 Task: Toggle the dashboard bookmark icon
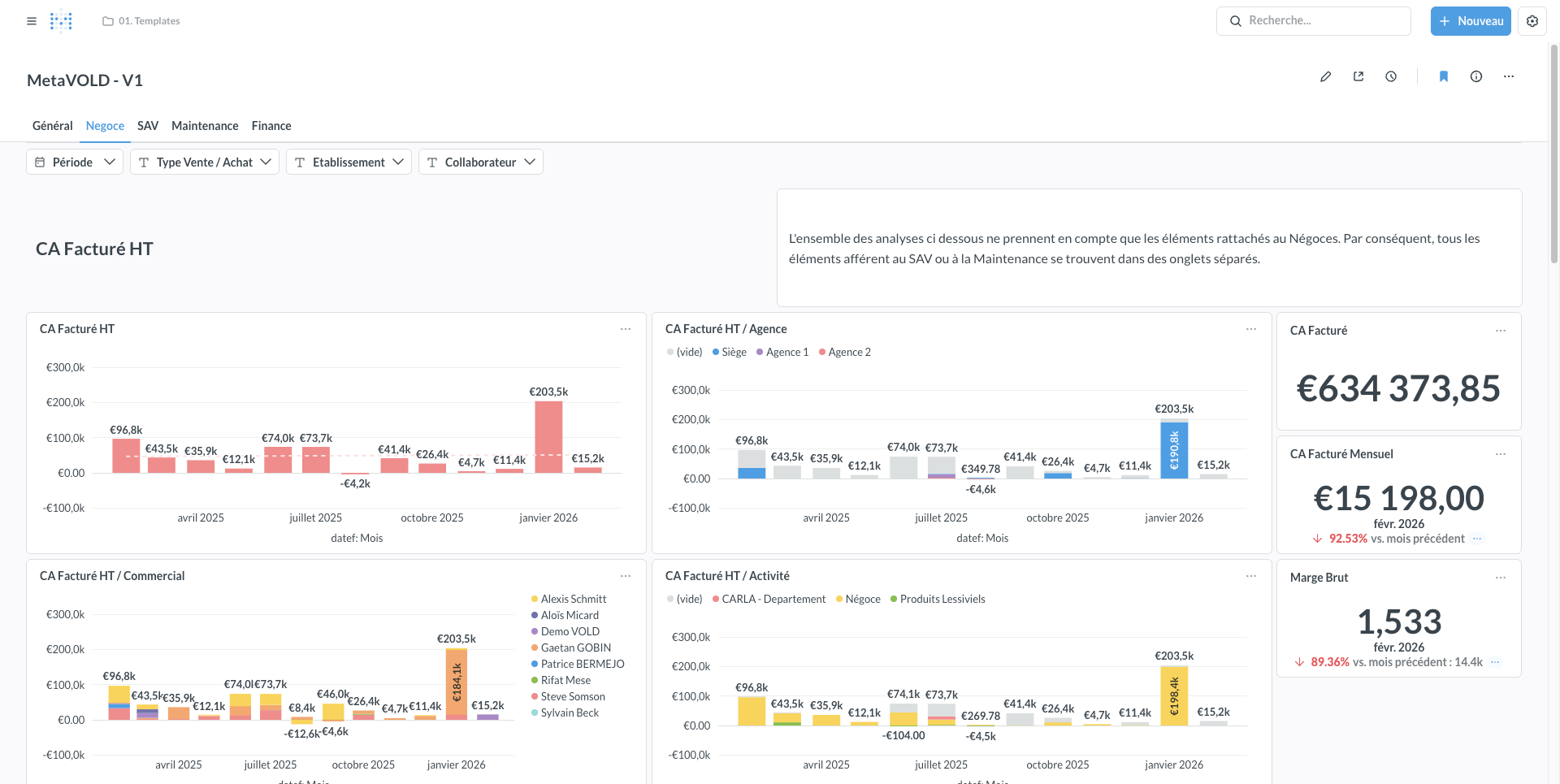point(1444,76)
